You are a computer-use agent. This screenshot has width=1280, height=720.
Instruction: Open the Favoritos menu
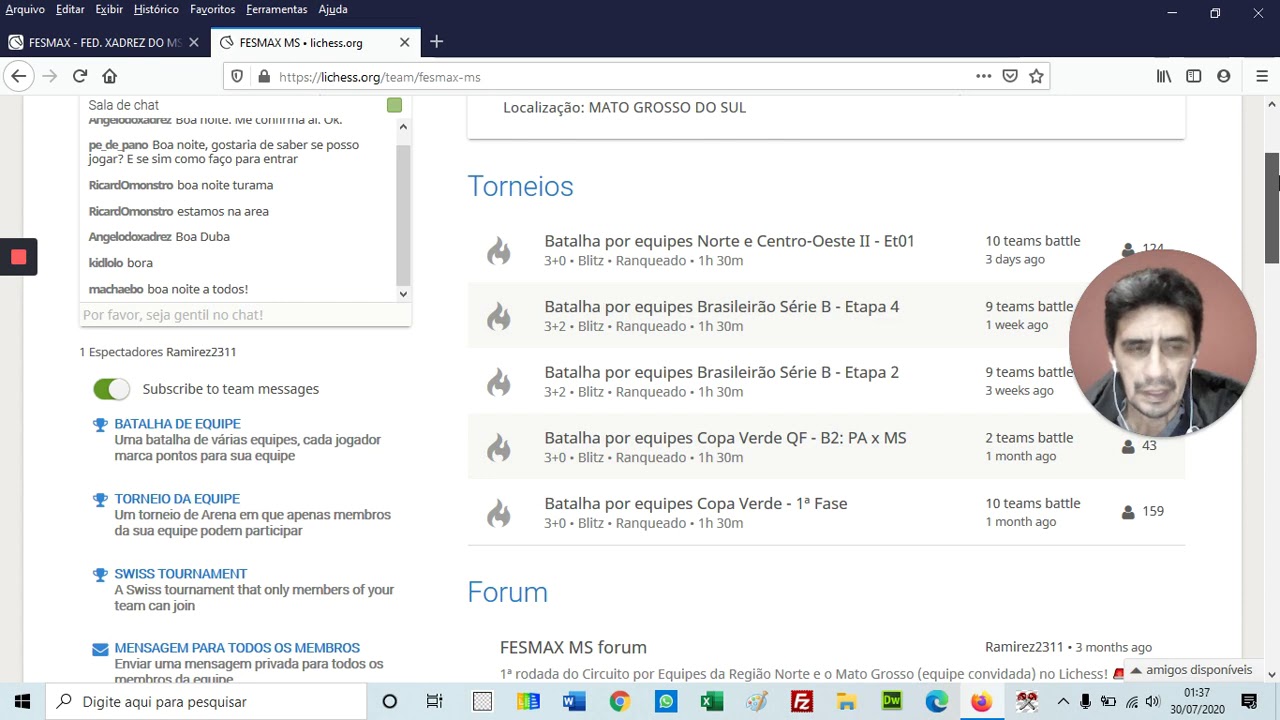[212, 9]
